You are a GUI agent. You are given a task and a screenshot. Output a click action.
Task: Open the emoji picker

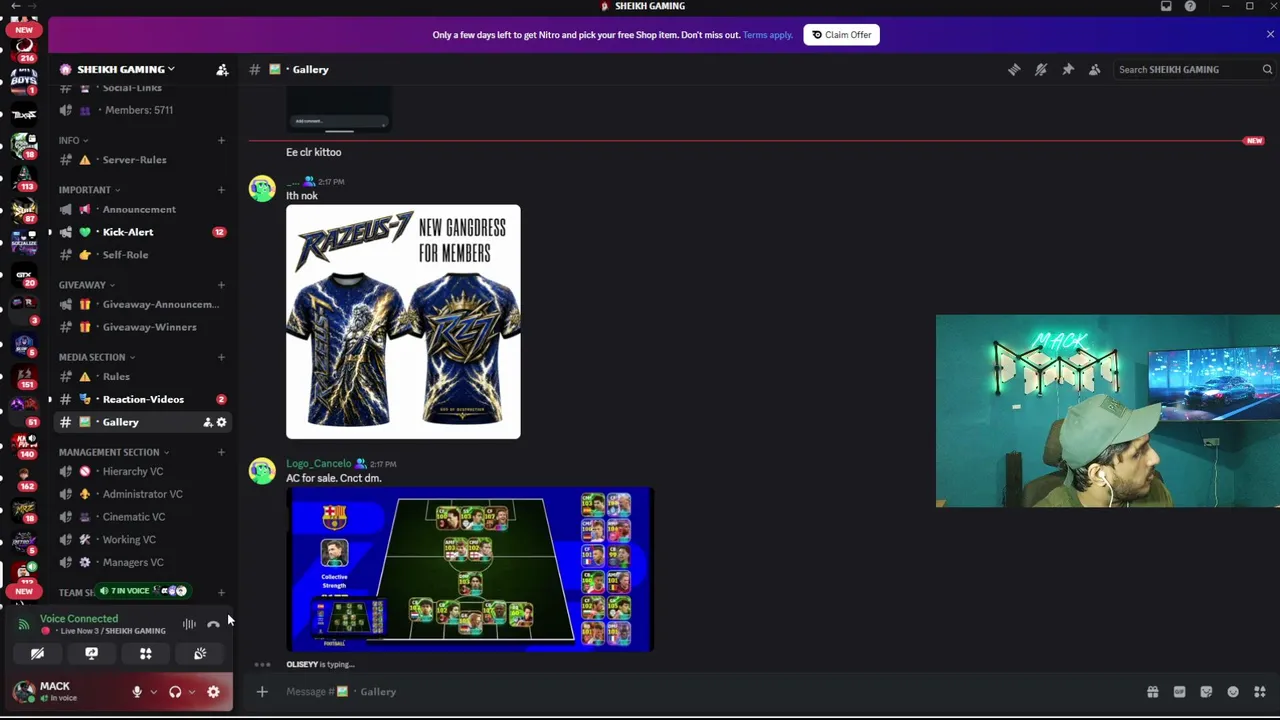(x=1233, y=692)
